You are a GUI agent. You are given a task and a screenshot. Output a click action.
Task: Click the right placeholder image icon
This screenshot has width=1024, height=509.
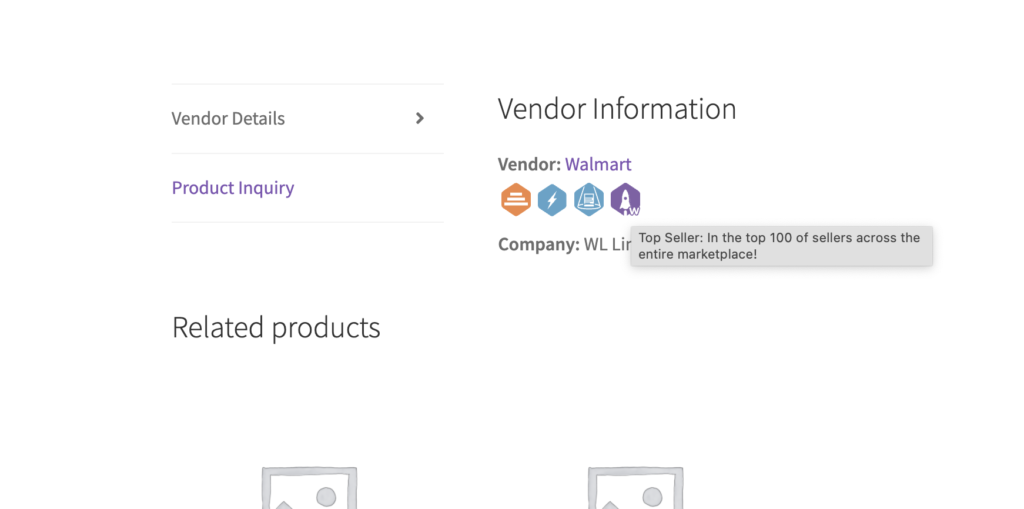coord(635,487)
